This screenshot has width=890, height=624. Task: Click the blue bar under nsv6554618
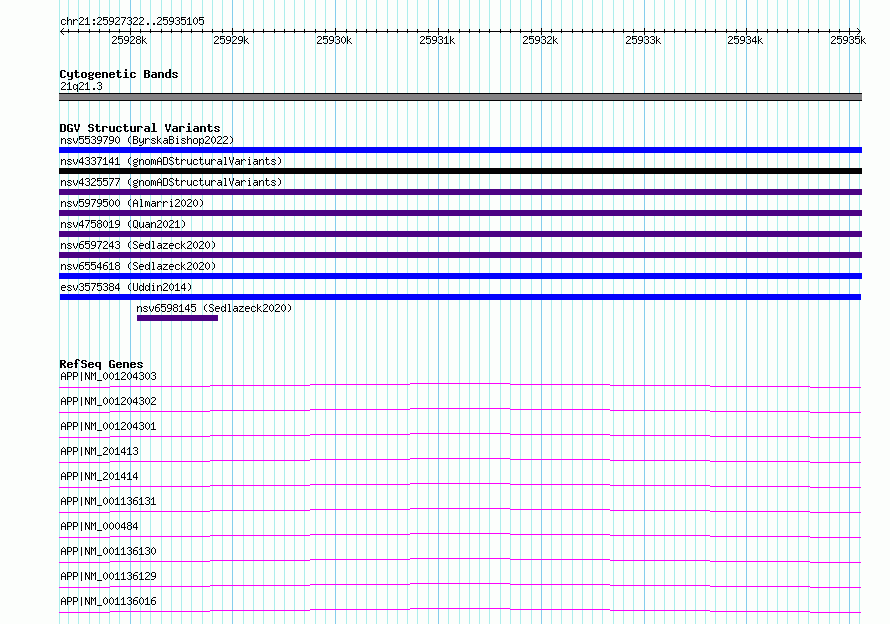460,276
